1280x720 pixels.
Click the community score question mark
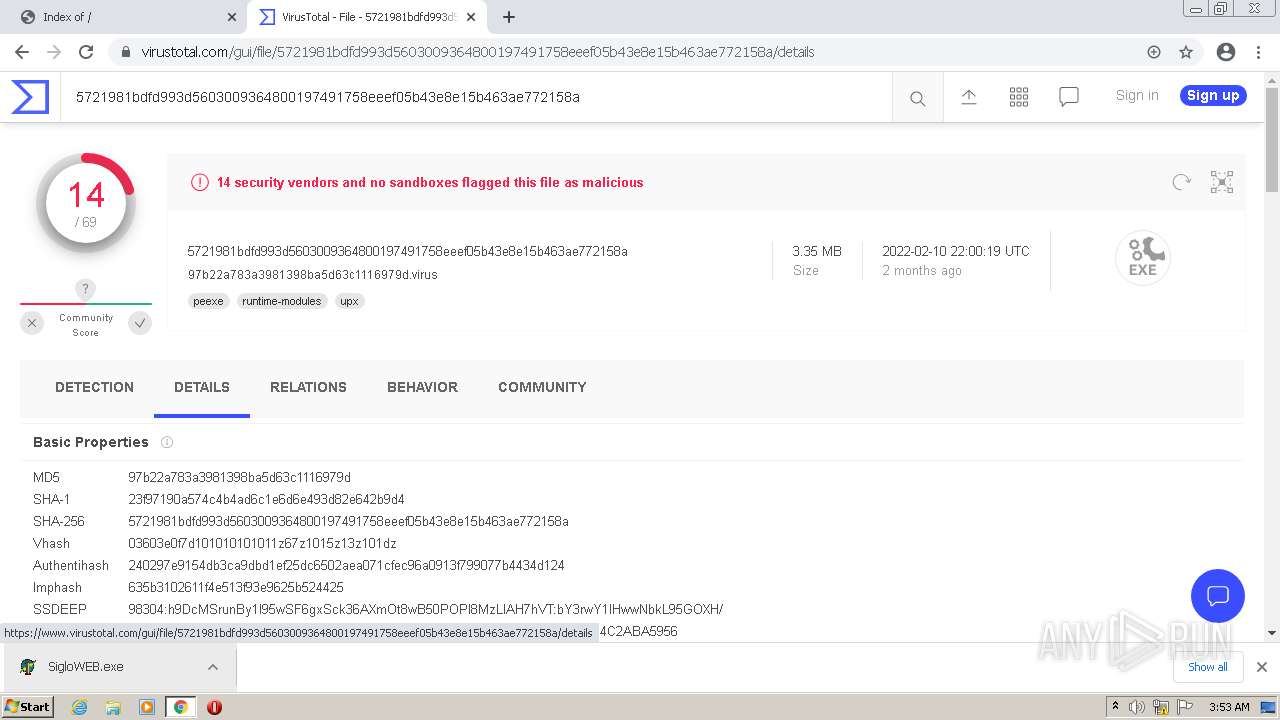click(86, 290)
